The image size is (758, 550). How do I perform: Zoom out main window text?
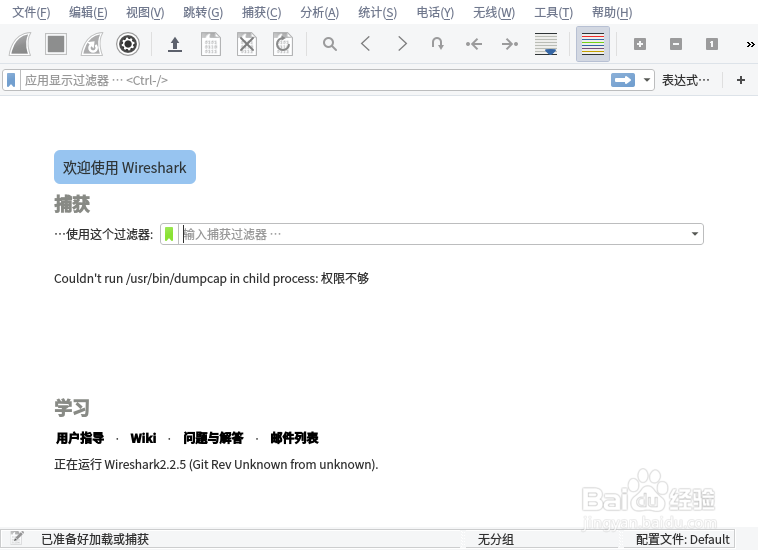676,44
